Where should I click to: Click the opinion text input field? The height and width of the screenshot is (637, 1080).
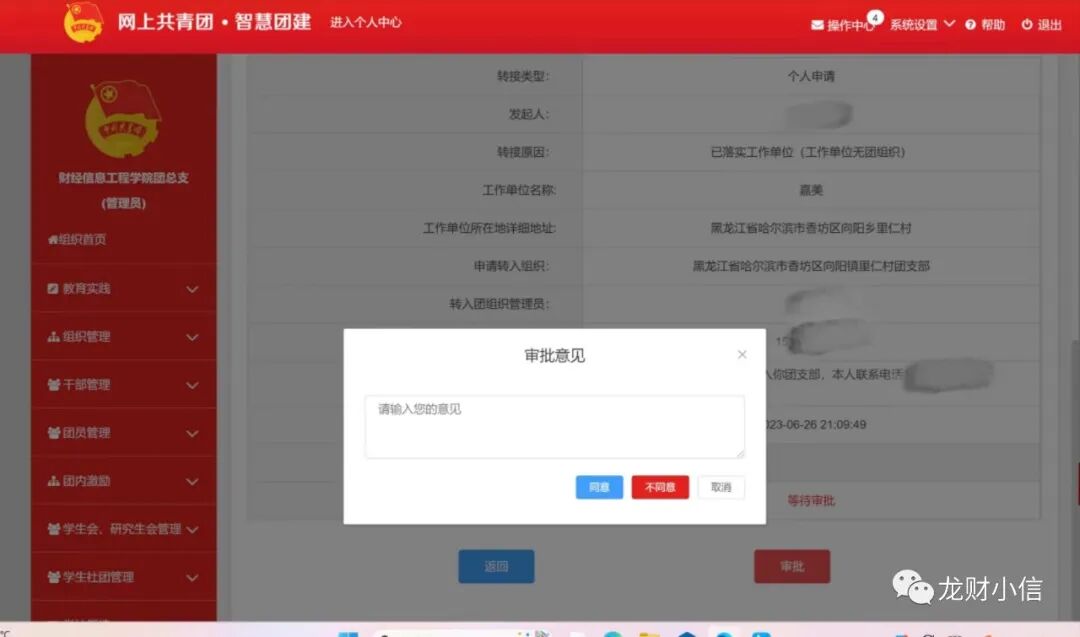[x=554, y=424]
